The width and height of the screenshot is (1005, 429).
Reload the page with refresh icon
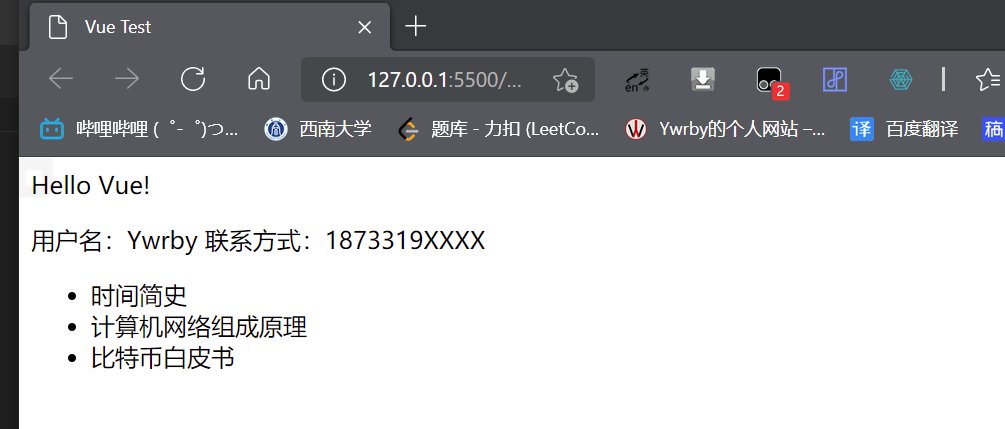(193, 80)
